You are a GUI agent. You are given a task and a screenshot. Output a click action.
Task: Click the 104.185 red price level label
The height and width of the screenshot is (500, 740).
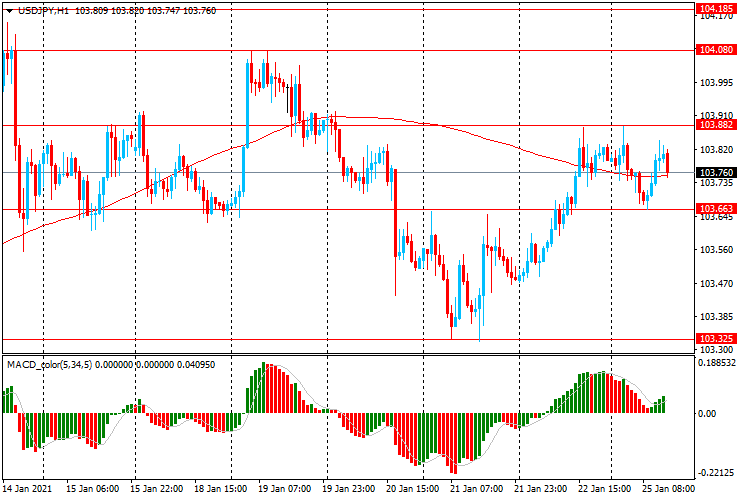(x=716, y=9)
